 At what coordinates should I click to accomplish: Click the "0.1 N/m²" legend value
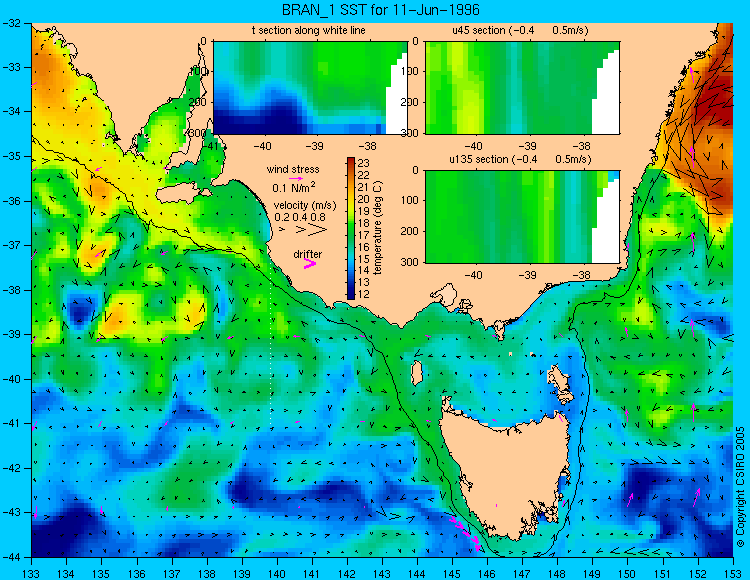[x=294, y=187]
